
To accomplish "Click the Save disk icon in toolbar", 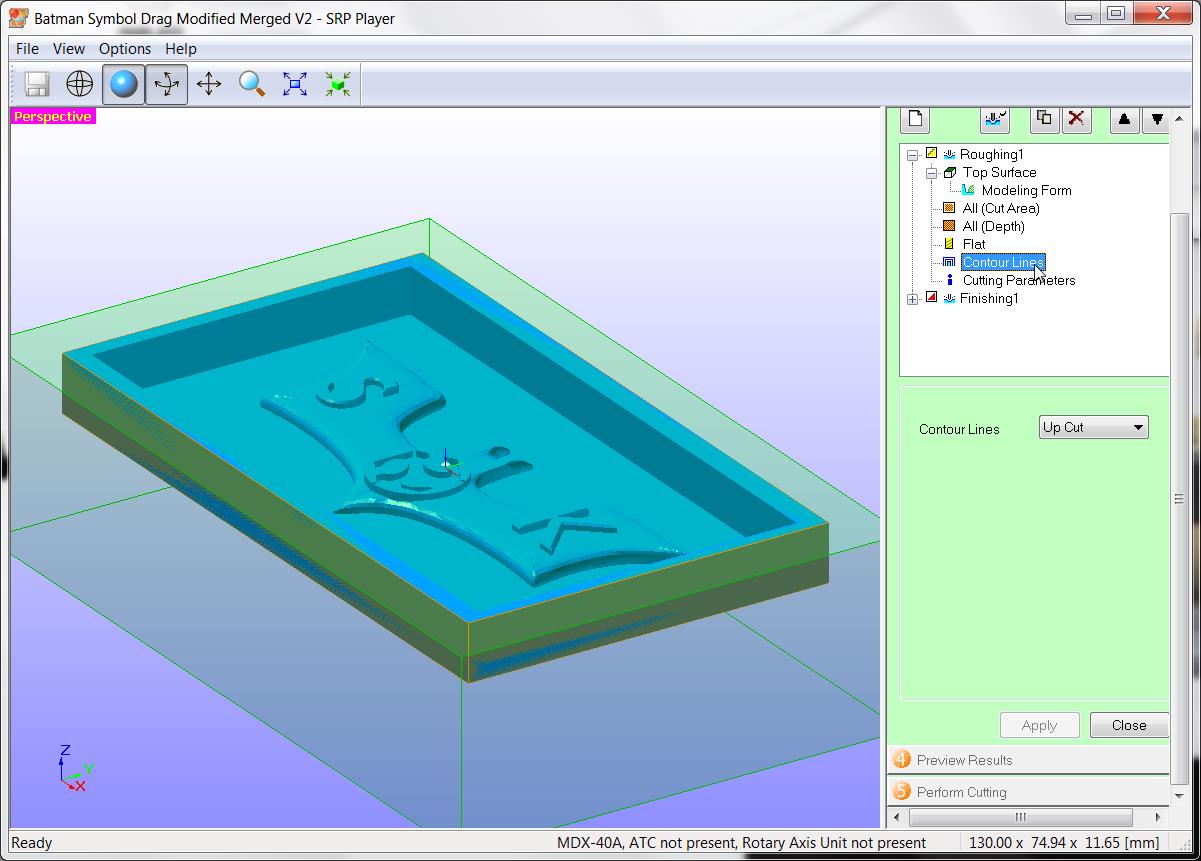I will pos(37,84).
